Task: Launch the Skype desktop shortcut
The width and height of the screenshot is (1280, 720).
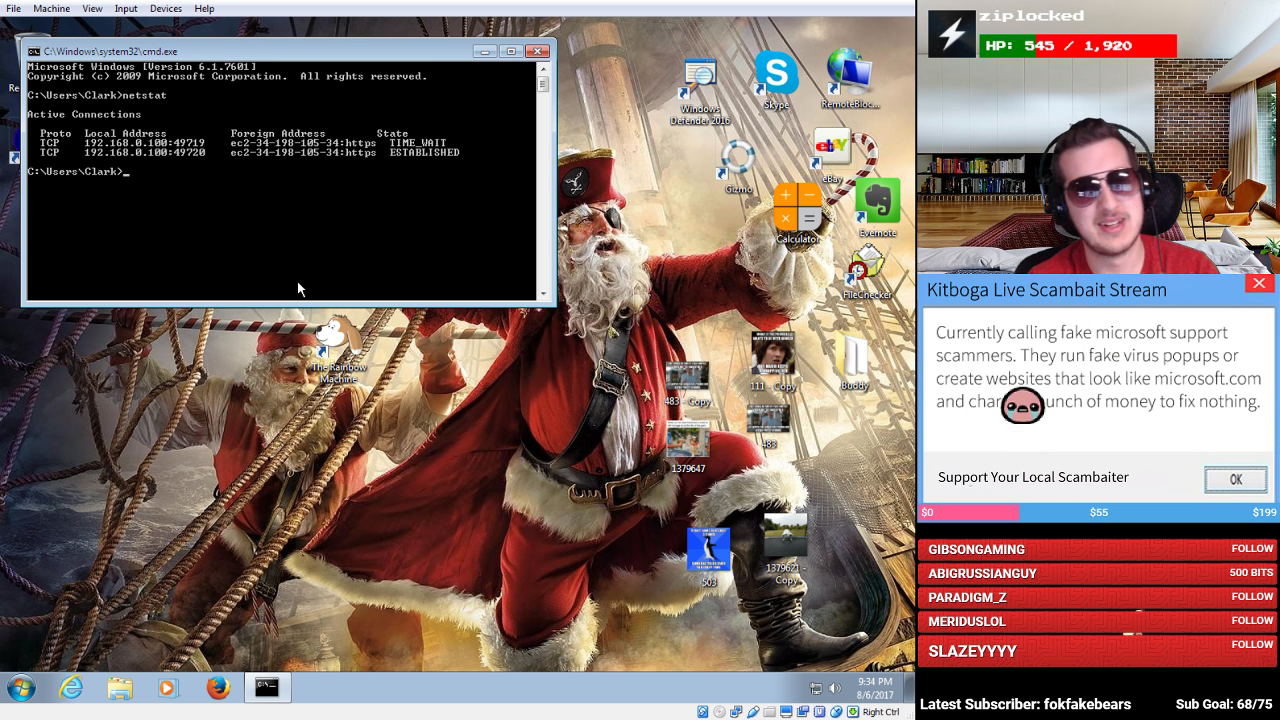Action: coord(776,80)
